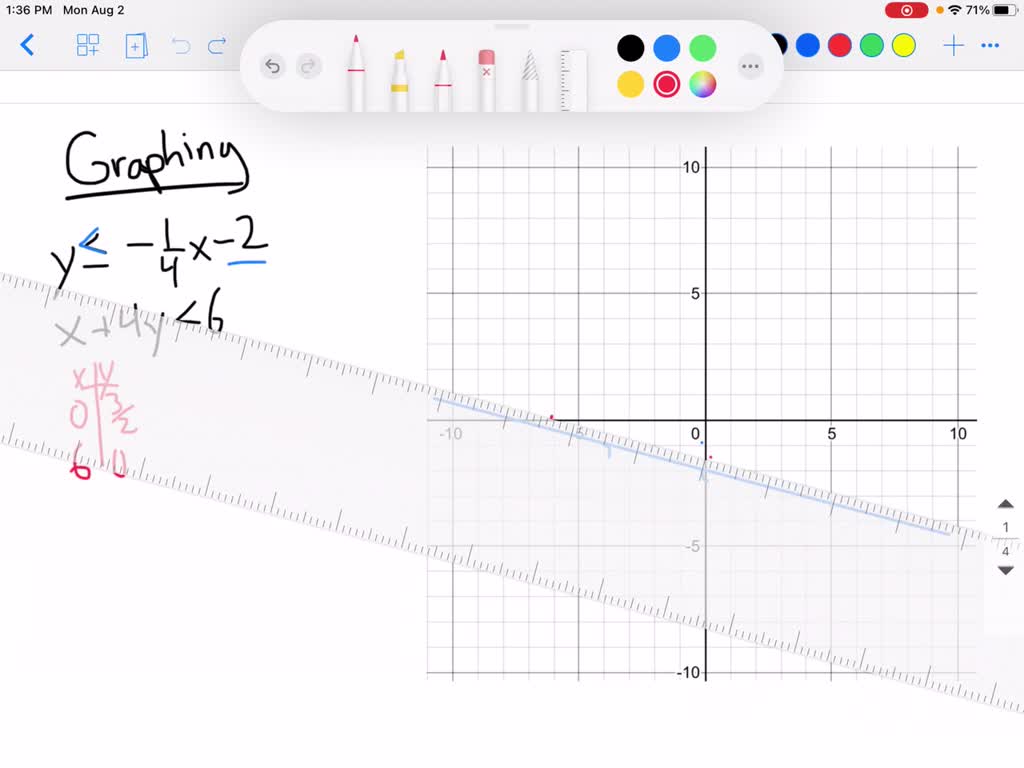This screenshot has height=768, width=1024.
Task: Select the red ink color
Action: (666, 85)
